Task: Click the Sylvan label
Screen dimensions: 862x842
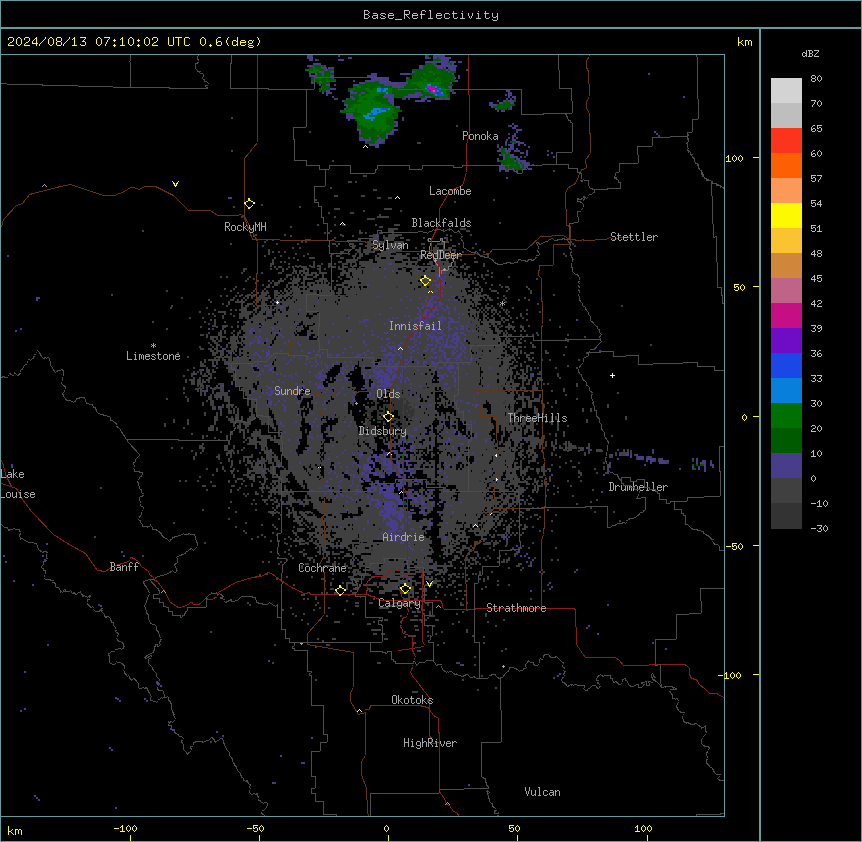Action: click(x=390, y=245)
